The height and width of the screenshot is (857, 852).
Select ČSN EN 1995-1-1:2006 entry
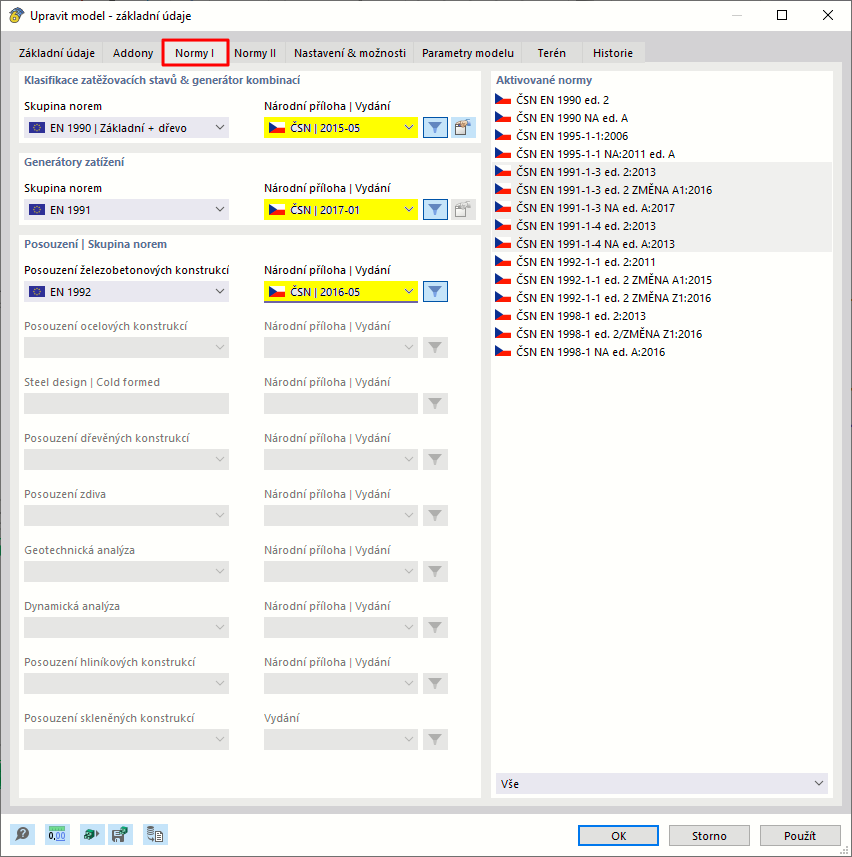point(662,136)
